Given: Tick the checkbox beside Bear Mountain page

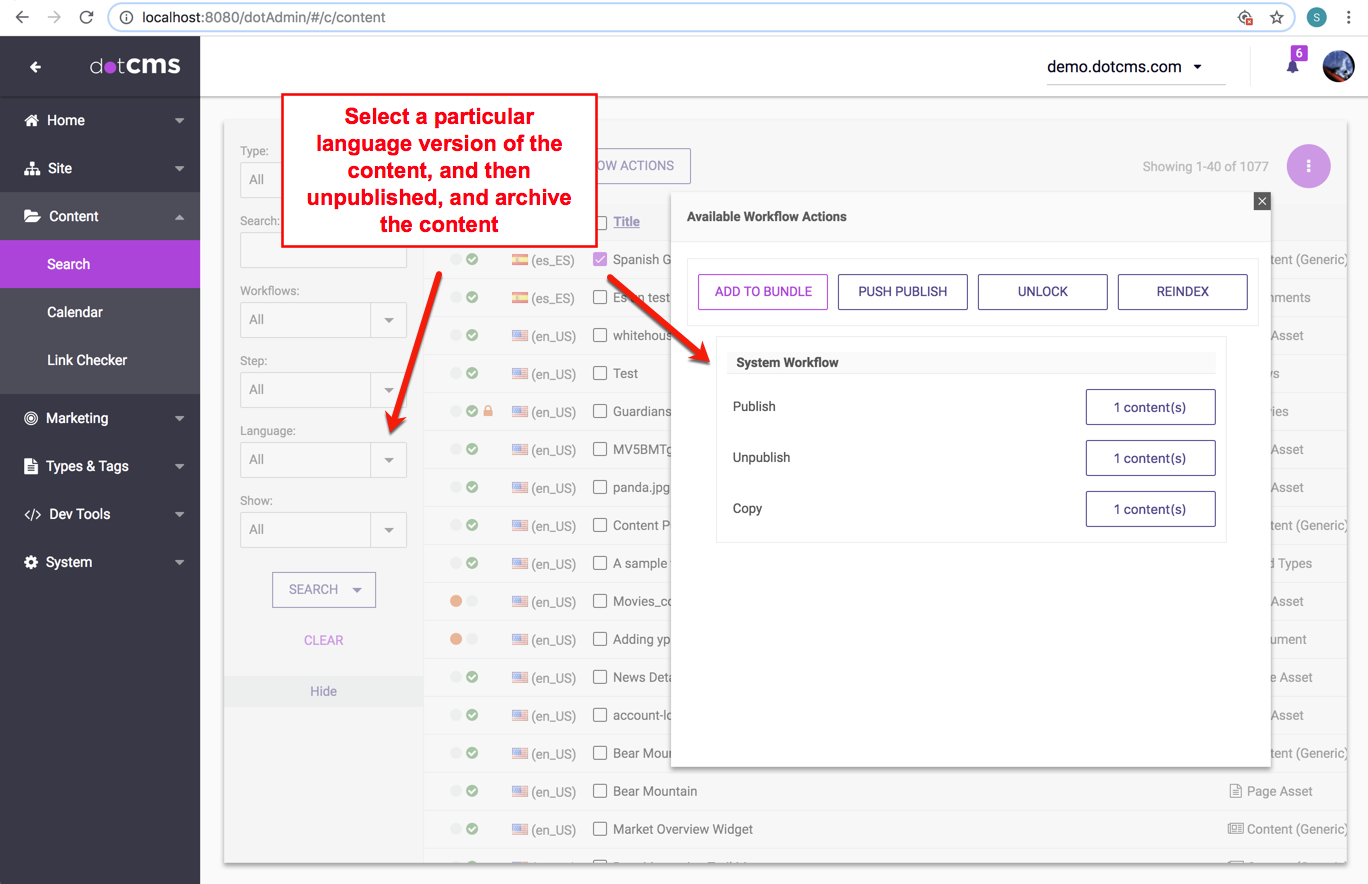Looking at the screenshot, I should click(600, 791).
